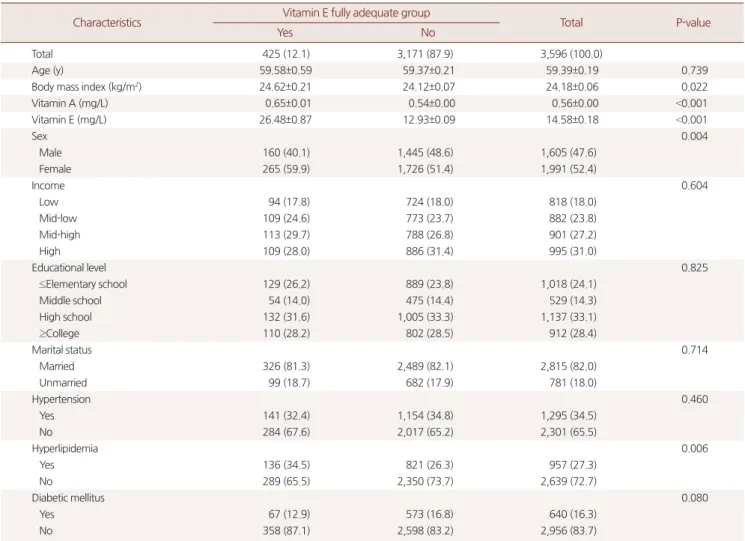This screenshot has height=541, width=745.
Task: Click the value '12.93±0.09'
Action: [x=429, y=120]
